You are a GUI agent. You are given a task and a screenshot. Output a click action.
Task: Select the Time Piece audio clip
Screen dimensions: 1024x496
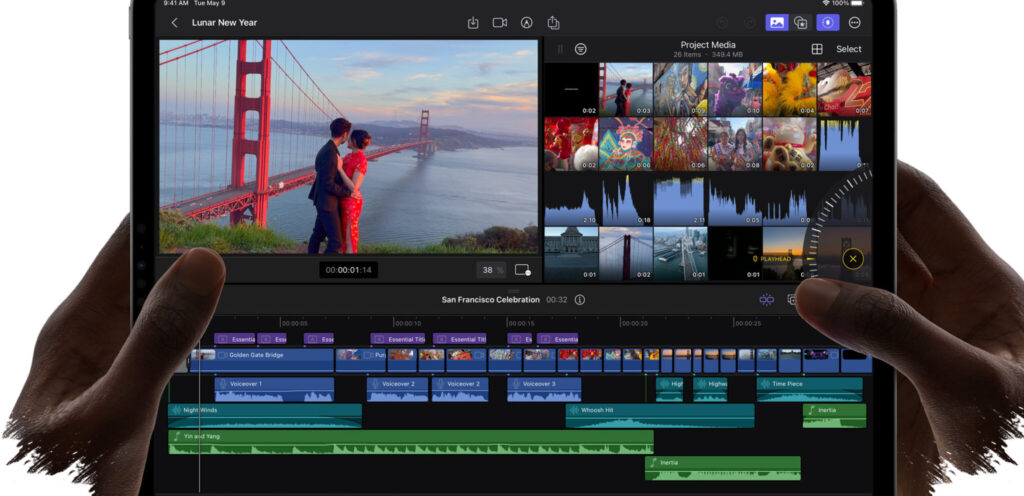point(810,390)
